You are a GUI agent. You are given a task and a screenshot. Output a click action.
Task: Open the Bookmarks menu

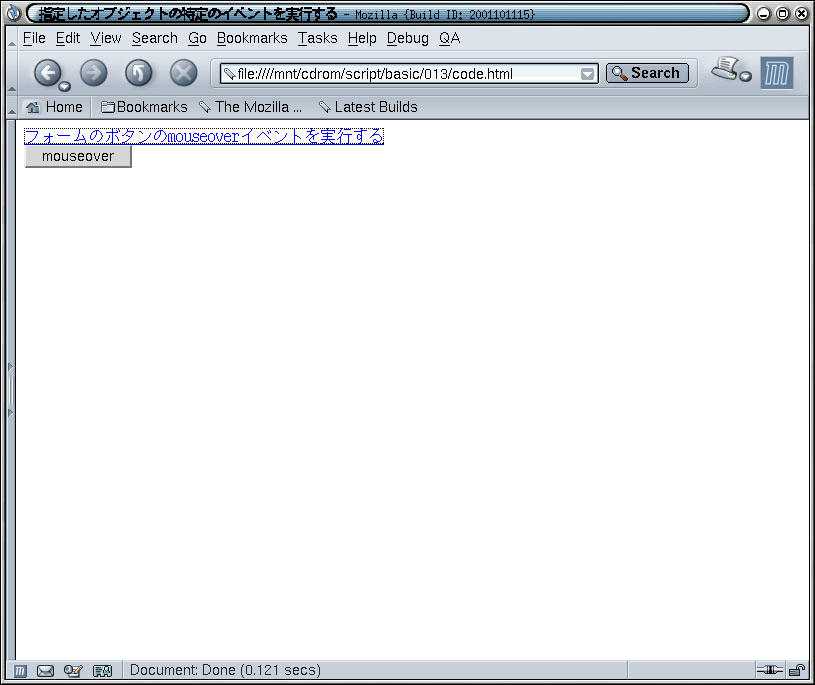[x=252, y=38]
